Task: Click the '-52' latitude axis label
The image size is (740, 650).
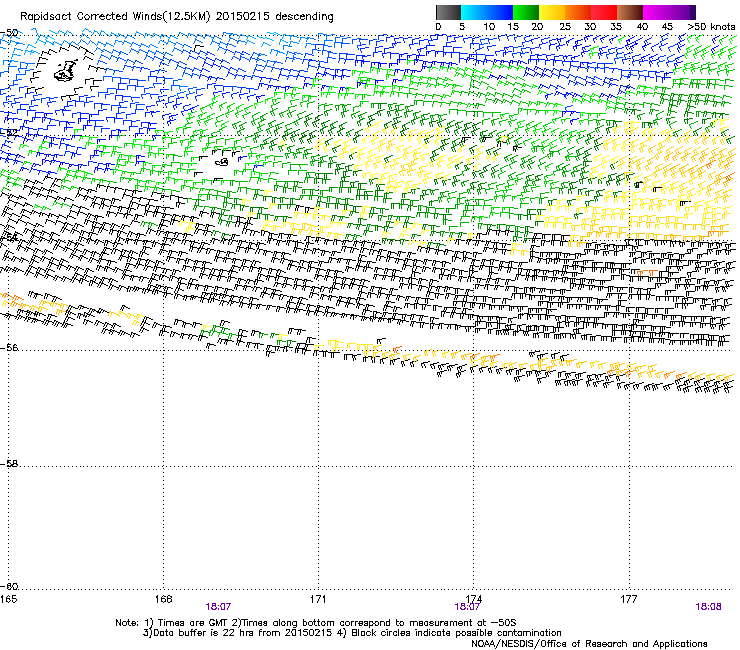Action: point(9,133)
